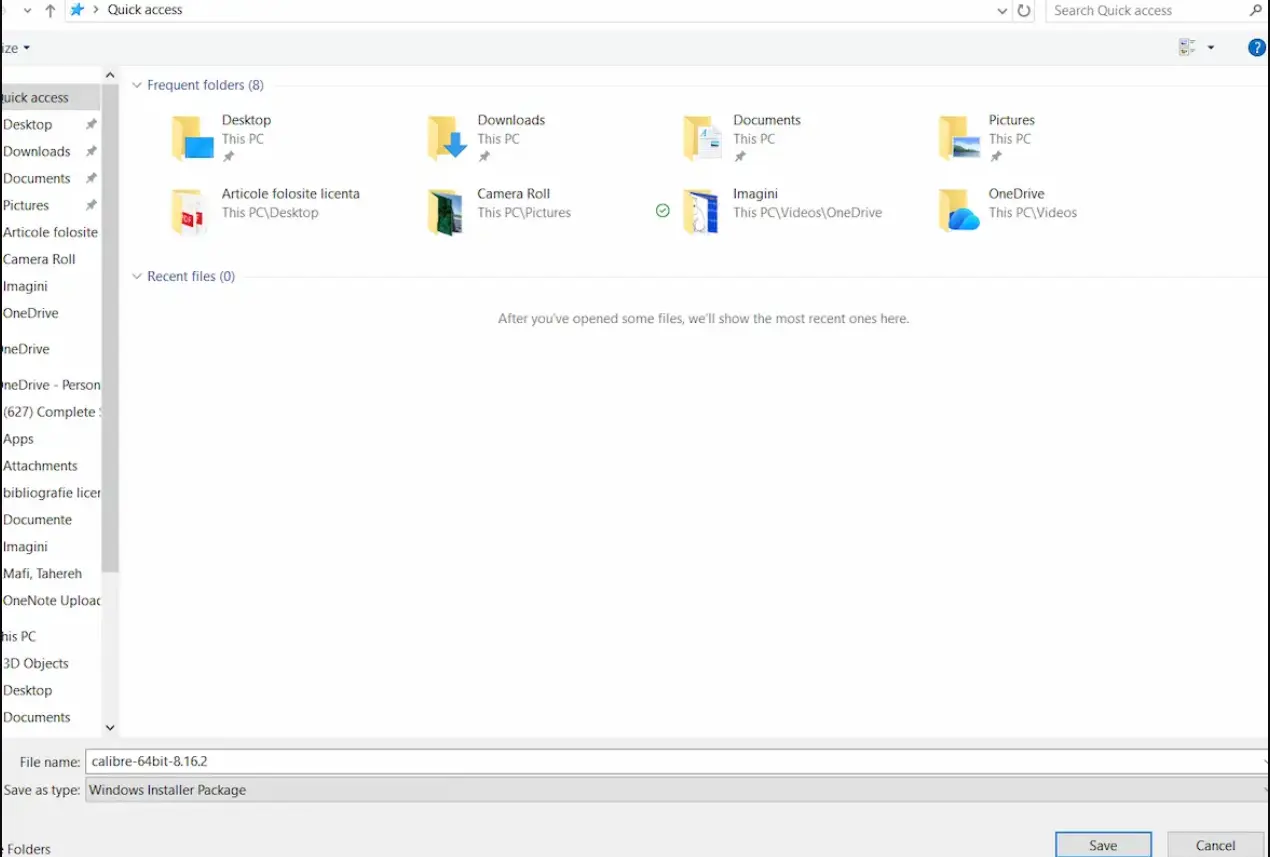Image resolution: width=1270 pixels, height=857 pixels.
Task: Collapse the Frequent folders section
Action: (x=137, y=86)
